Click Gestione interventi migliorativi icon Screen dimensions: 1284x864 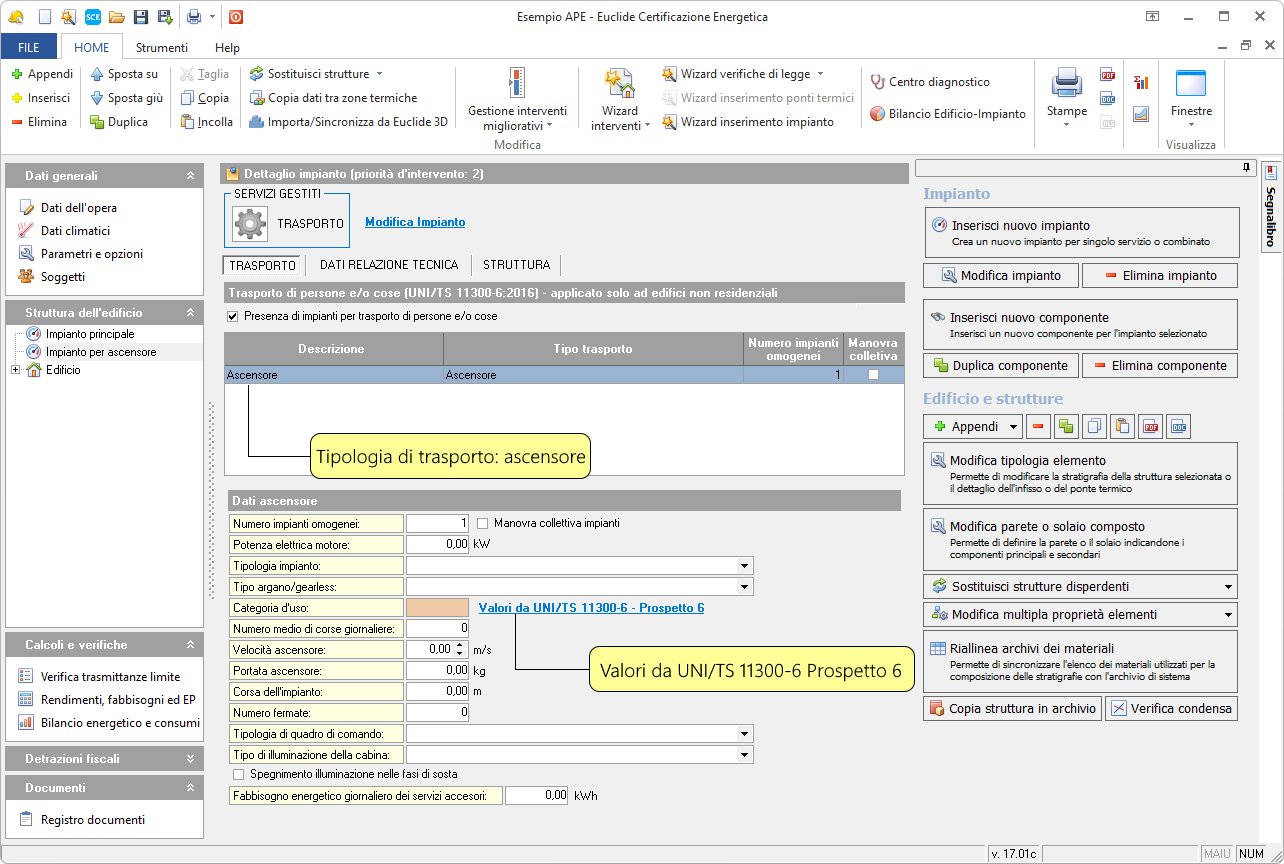click(x=516, y=84)
